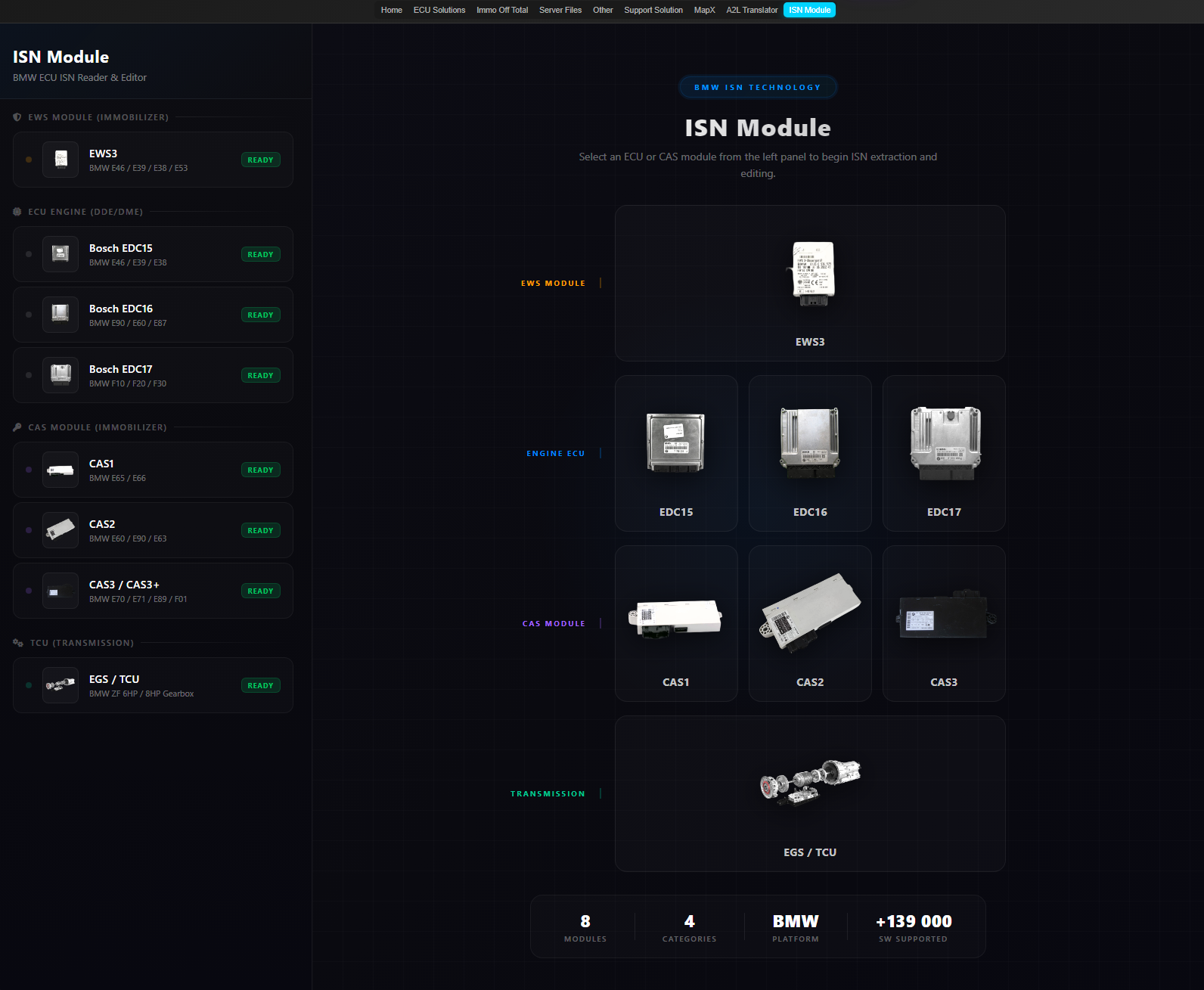Click the +139 000 SW SUPPORTED statistic
This screenshot has height=990, width=1204.
click(914, 927)
